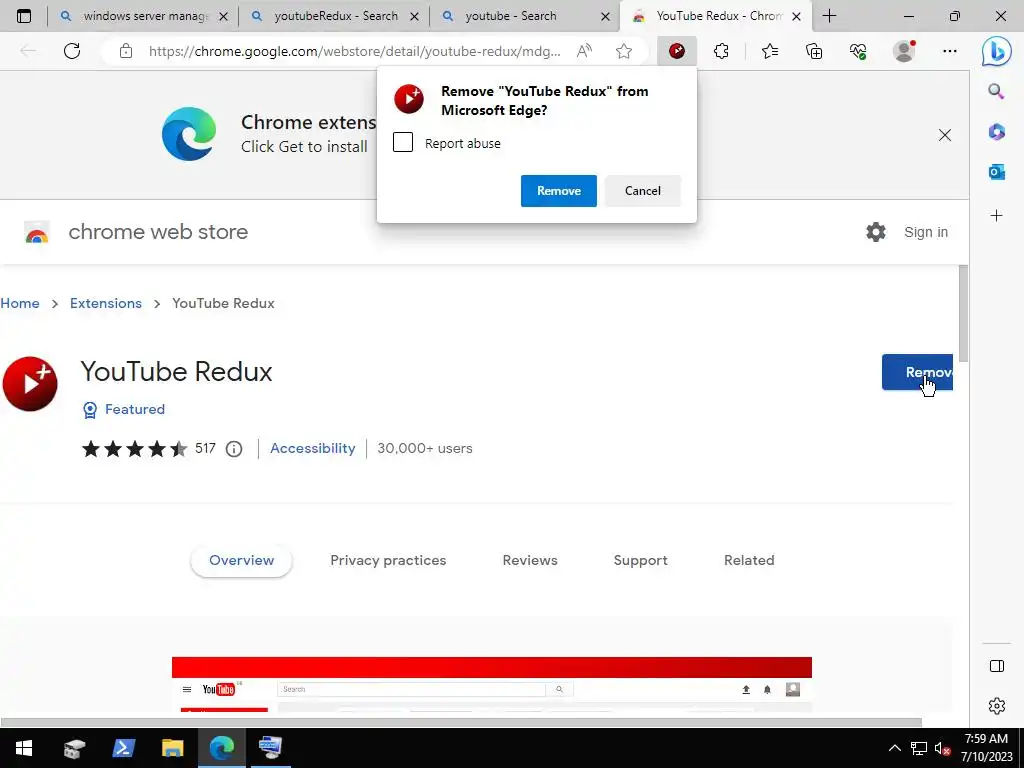Click the horizontal scrollbar at bottom
The image size is (1024, 768).
click(x=461, y=722)
